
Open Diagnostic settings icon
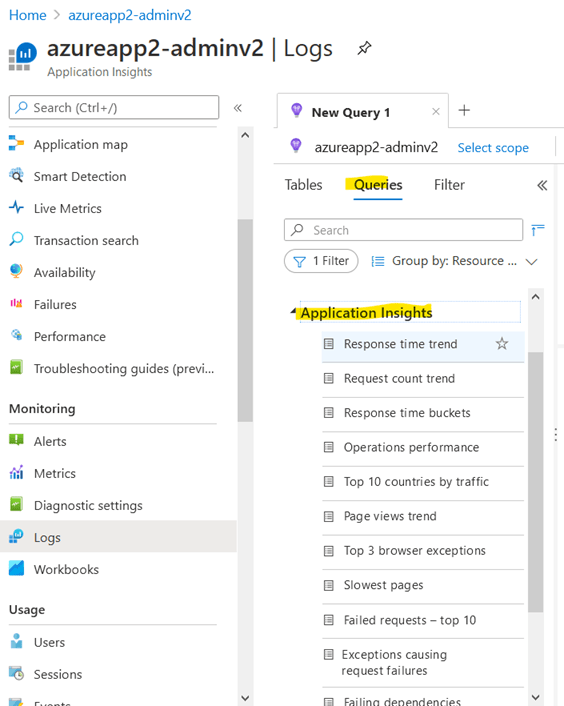click(16, 504)
